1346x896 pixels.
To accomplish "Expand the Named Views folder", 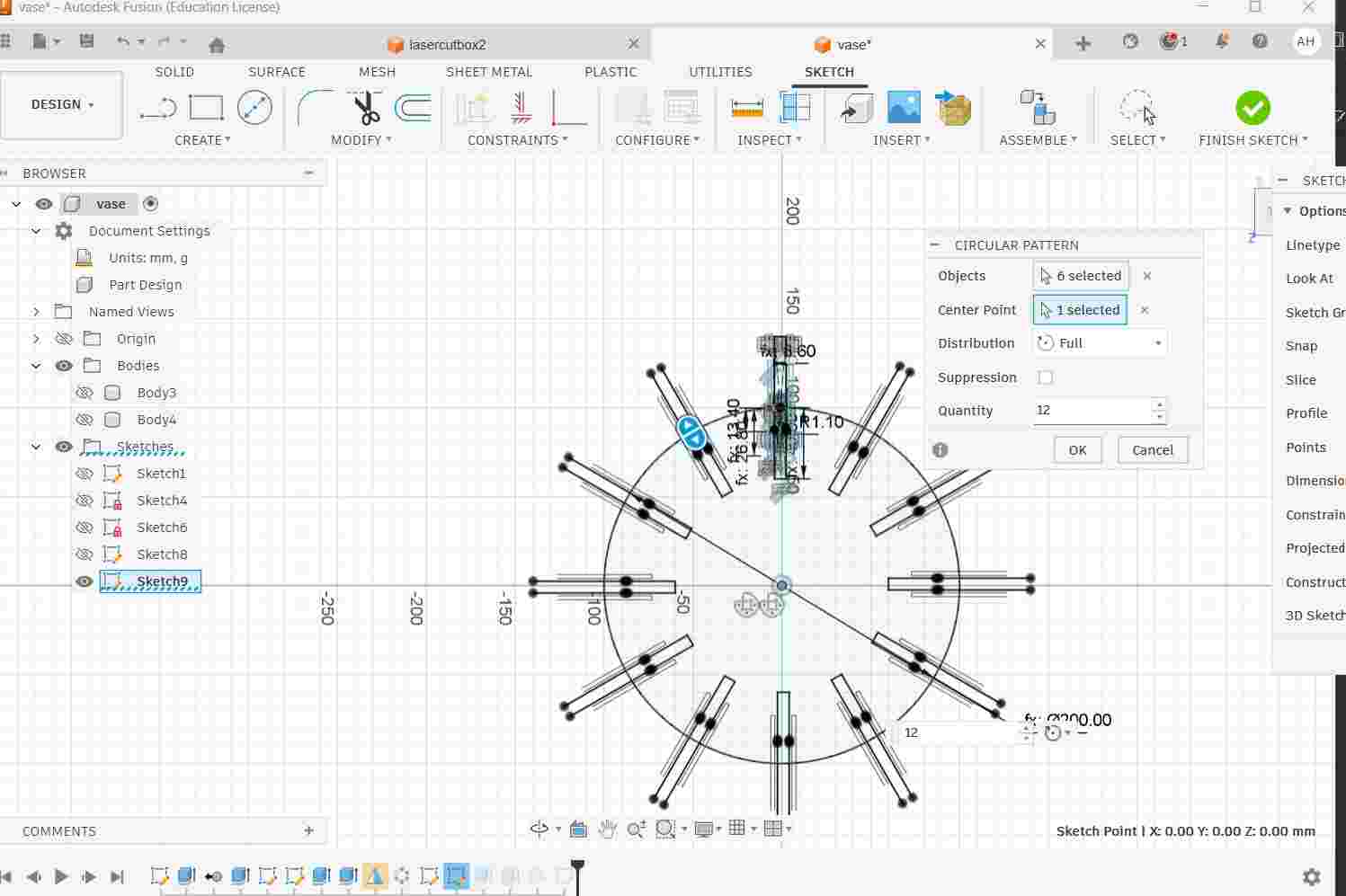I will click(36, 312).
